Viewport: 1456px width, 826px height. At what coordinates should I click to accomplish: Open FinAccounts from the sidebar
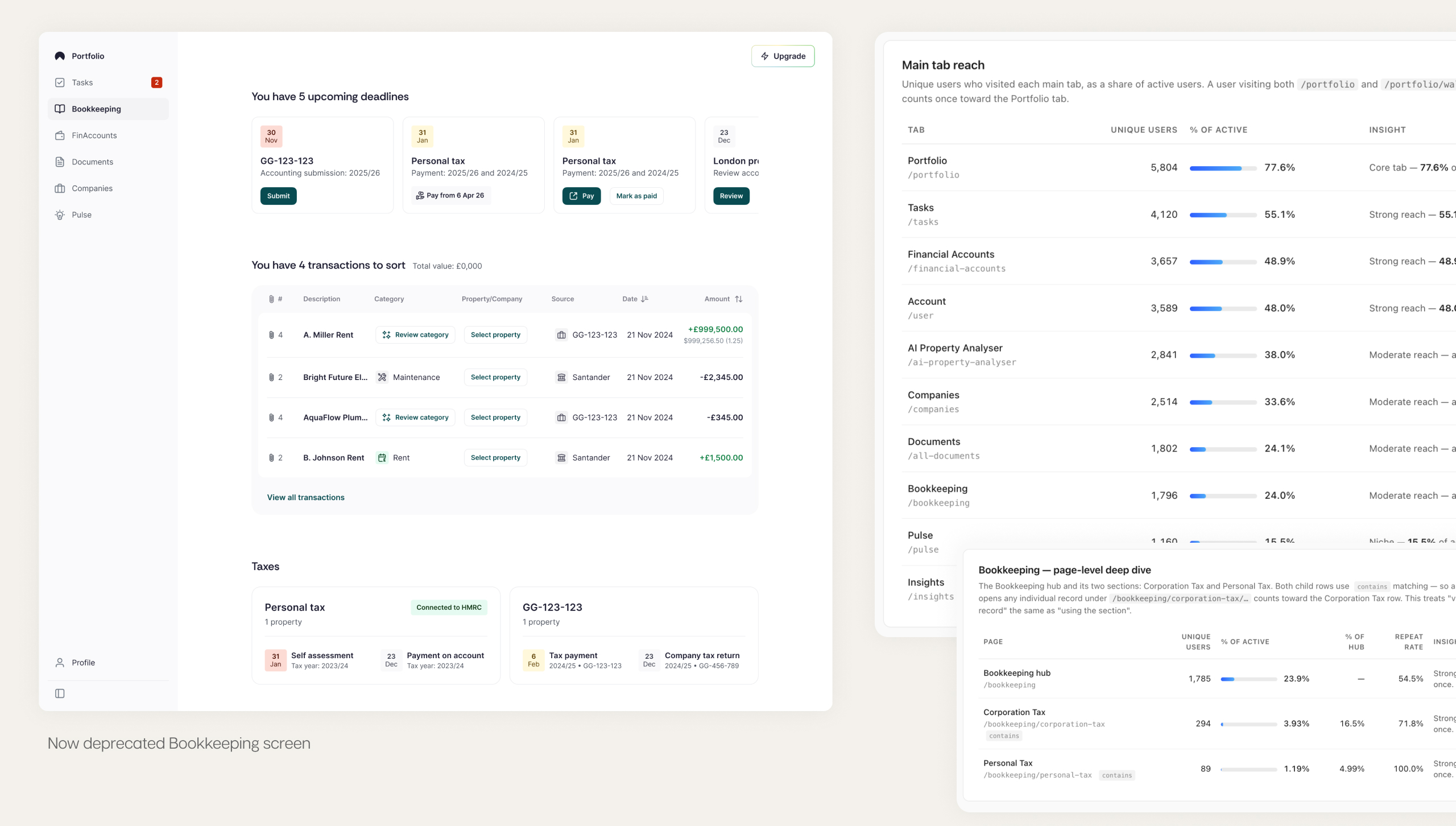tap(108, 135)
